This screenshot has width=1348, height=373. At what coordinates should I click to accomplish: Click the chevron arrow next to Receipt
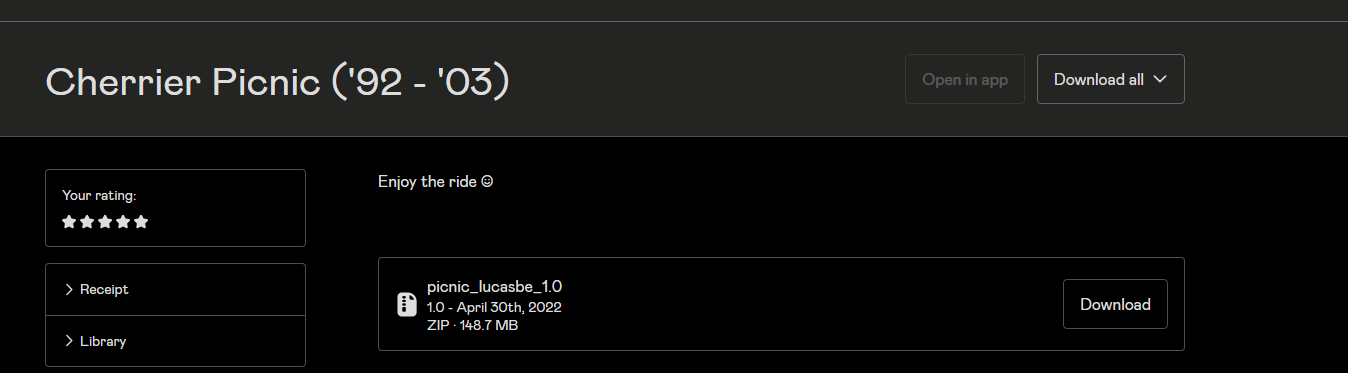pyautogui.click(x=69, y=289)
